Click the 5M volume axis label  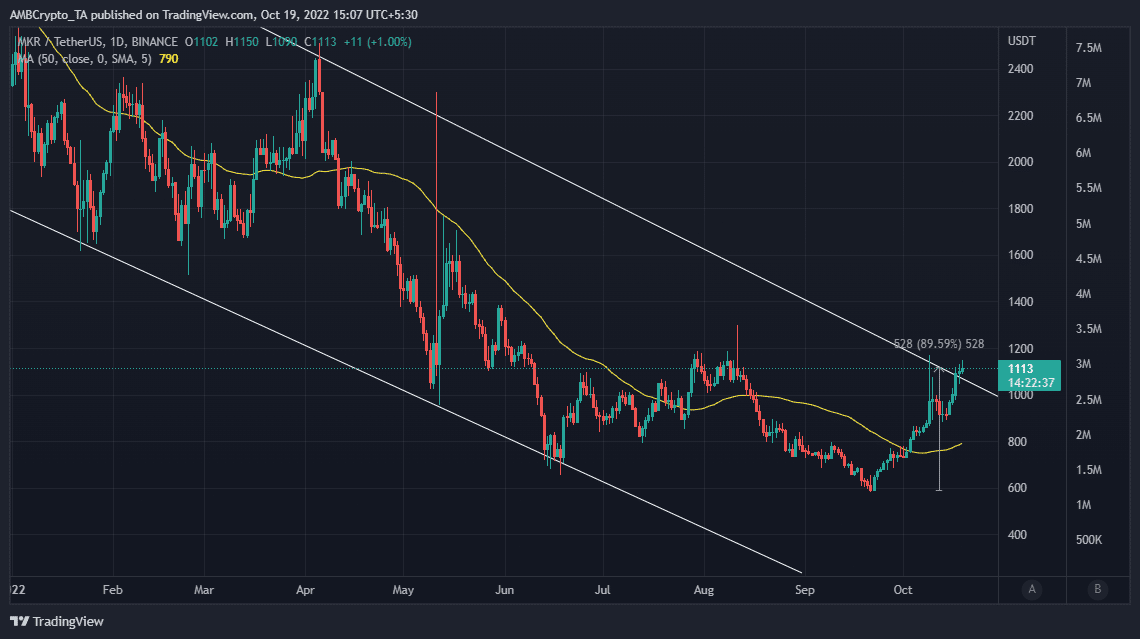tap(1083, 224)
